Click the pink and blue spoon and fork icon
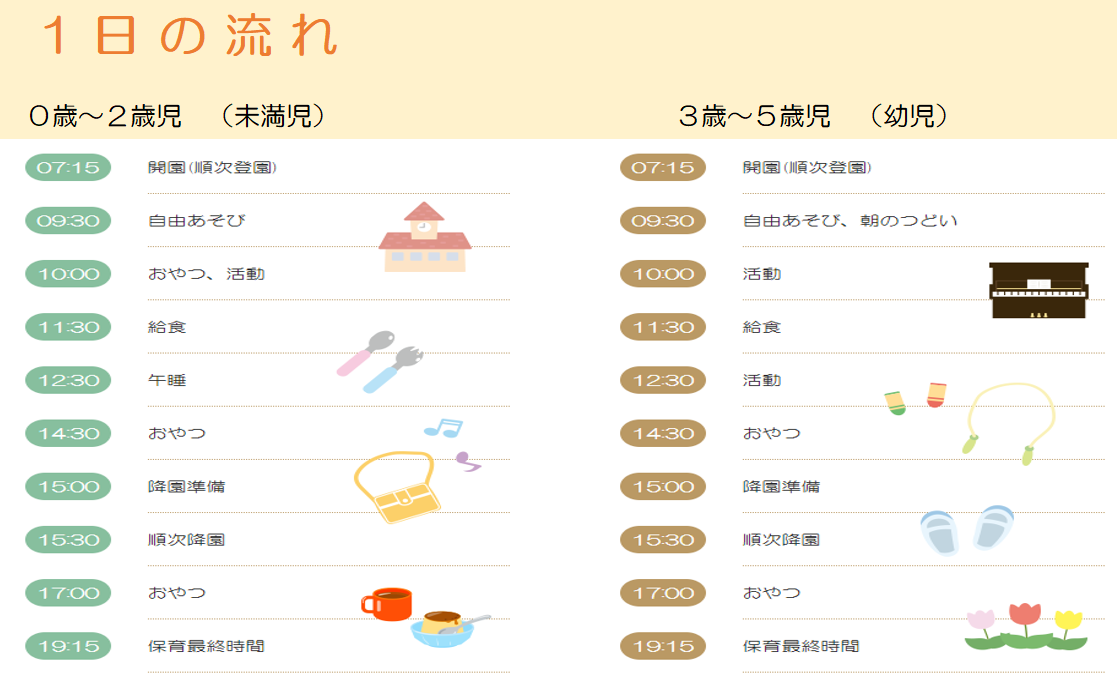This screenshot has height=680, width=1117. click(380, 361)
